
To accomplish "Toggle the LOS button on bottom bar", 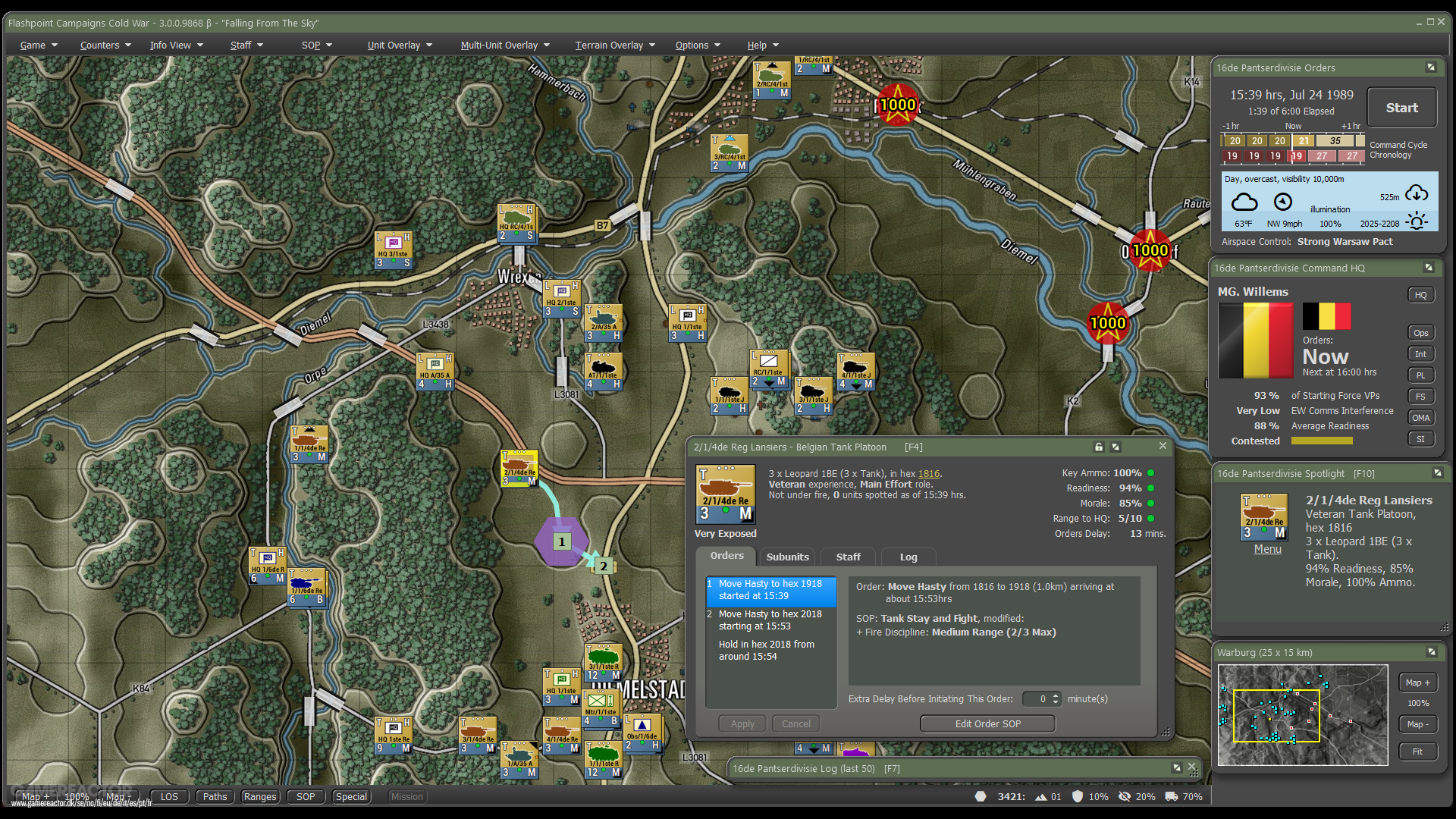I will pos(169,796).
